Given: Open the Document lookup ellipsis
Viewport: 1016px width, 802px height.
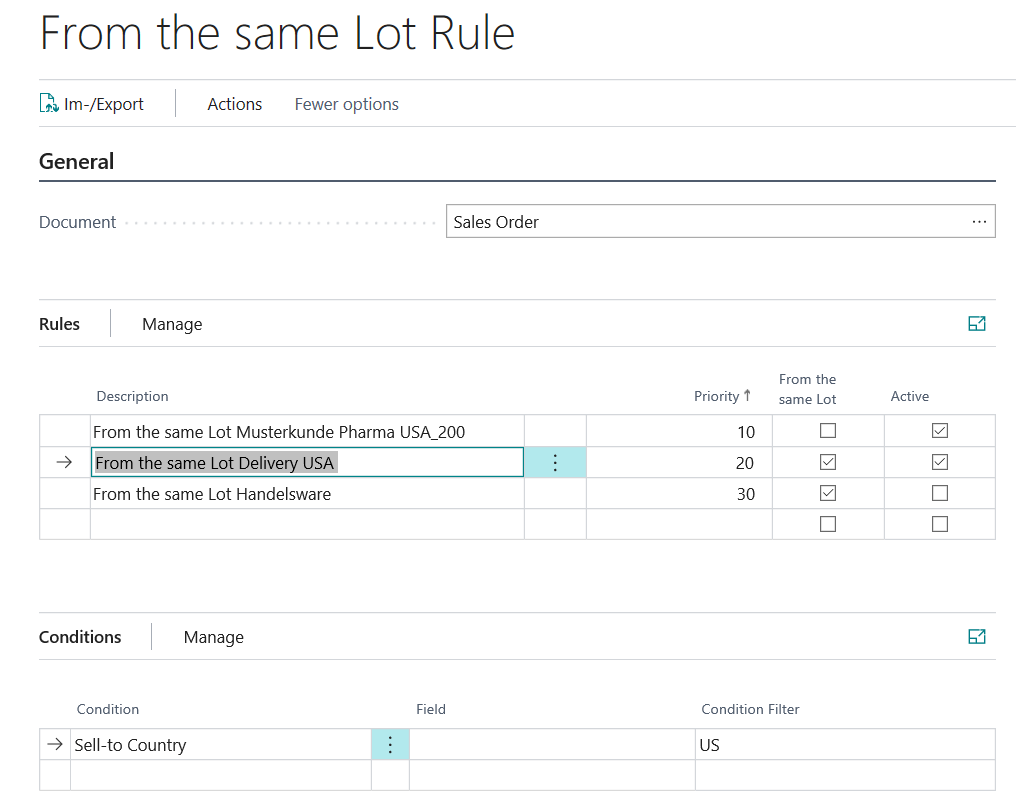Looking at the screenshot, I should point(979,222).
